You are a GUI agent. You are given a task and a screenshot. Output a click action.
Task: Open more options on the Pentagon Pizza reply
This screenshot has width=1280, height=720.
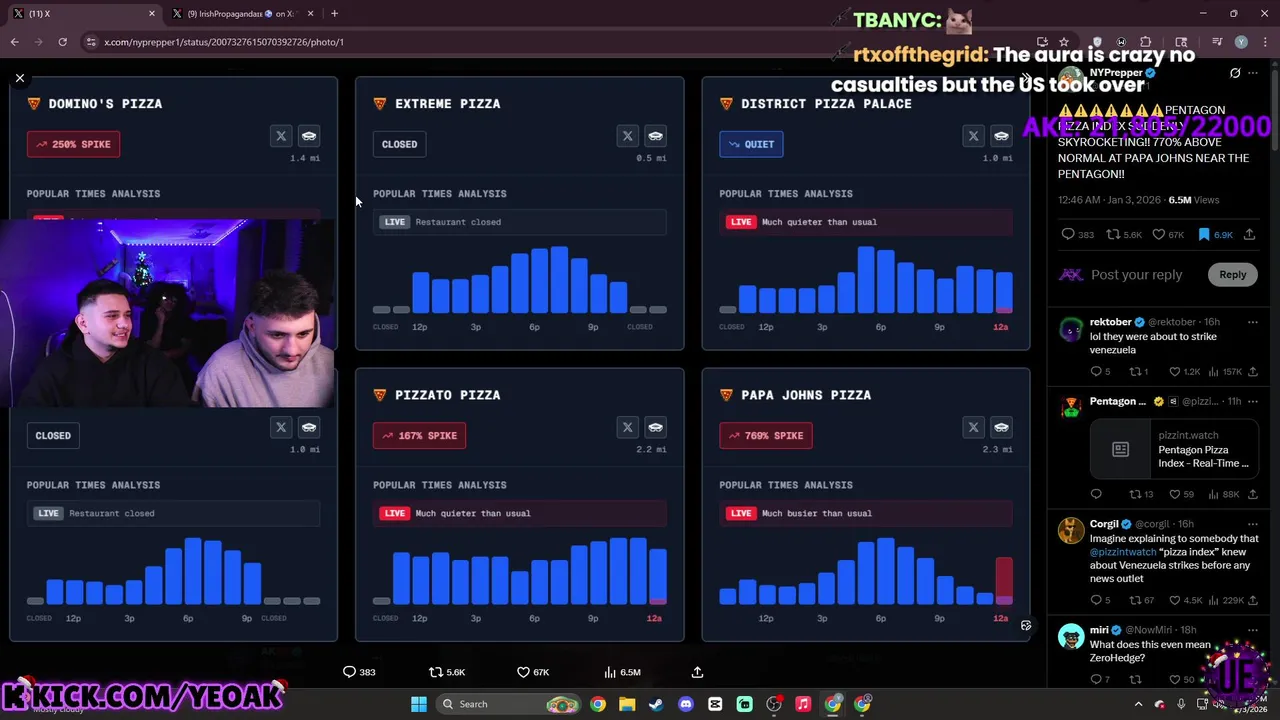(1252, 401)
